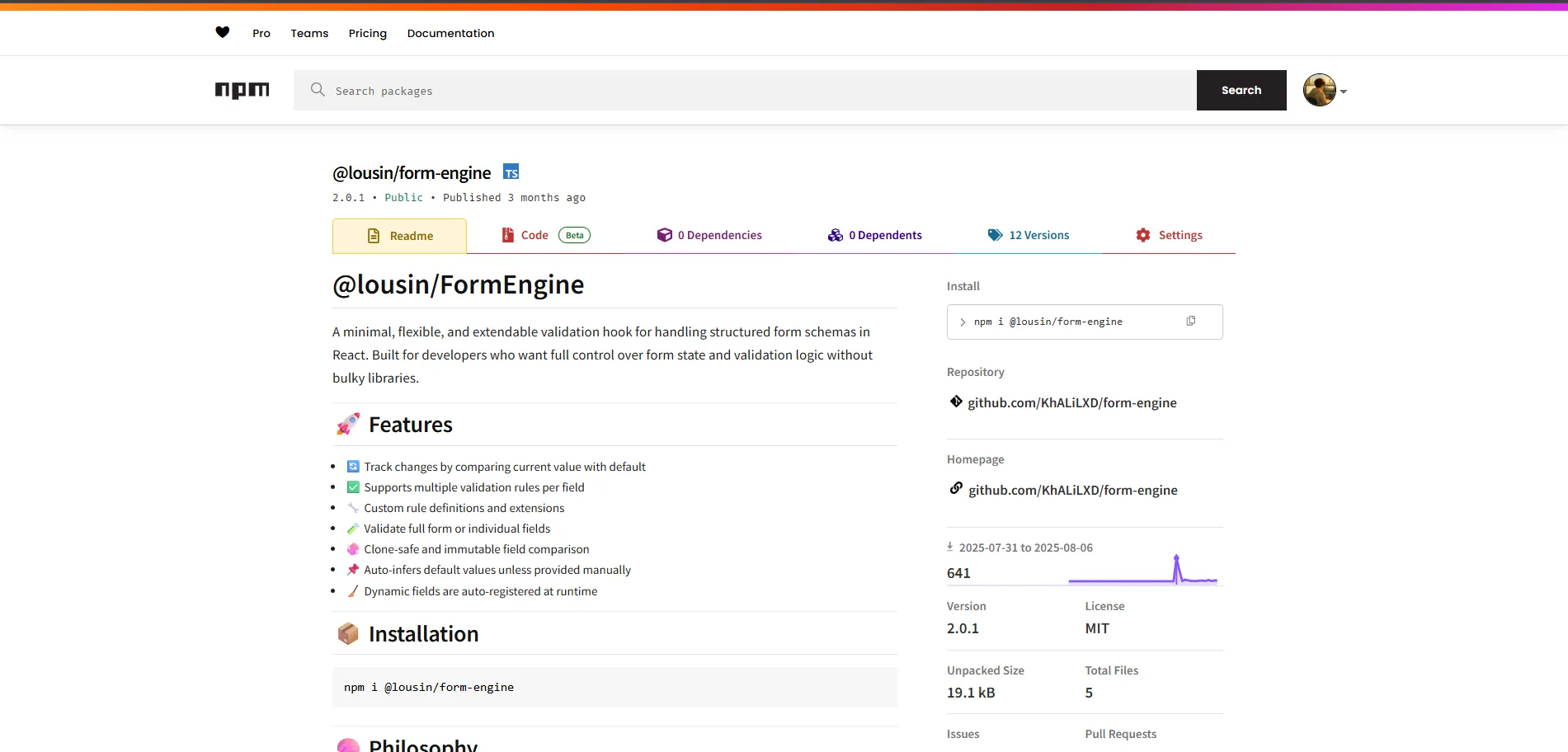
Task: Click the magnifier icon in search bar
Action: coord(318,89)
